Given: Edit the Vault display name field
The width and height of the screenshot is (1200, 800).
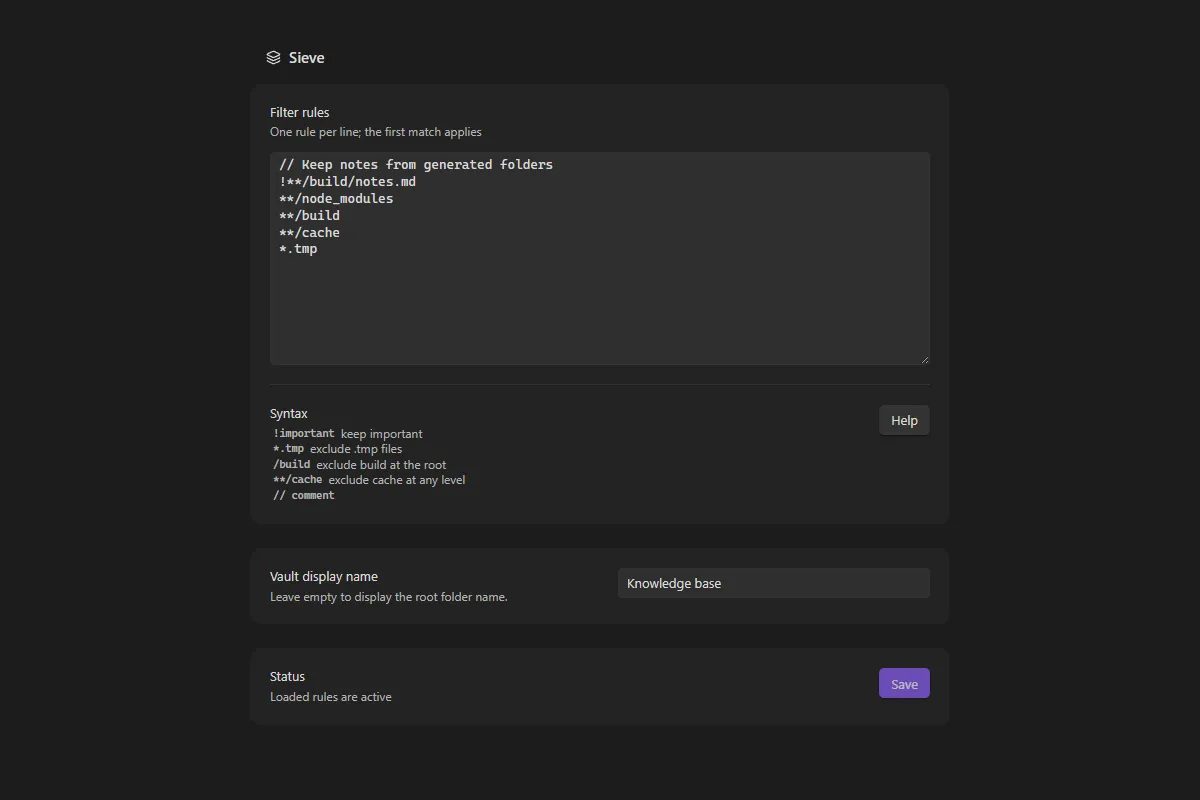Looking at the screenshot, I should pyautogui.click(x=774, y=583).
